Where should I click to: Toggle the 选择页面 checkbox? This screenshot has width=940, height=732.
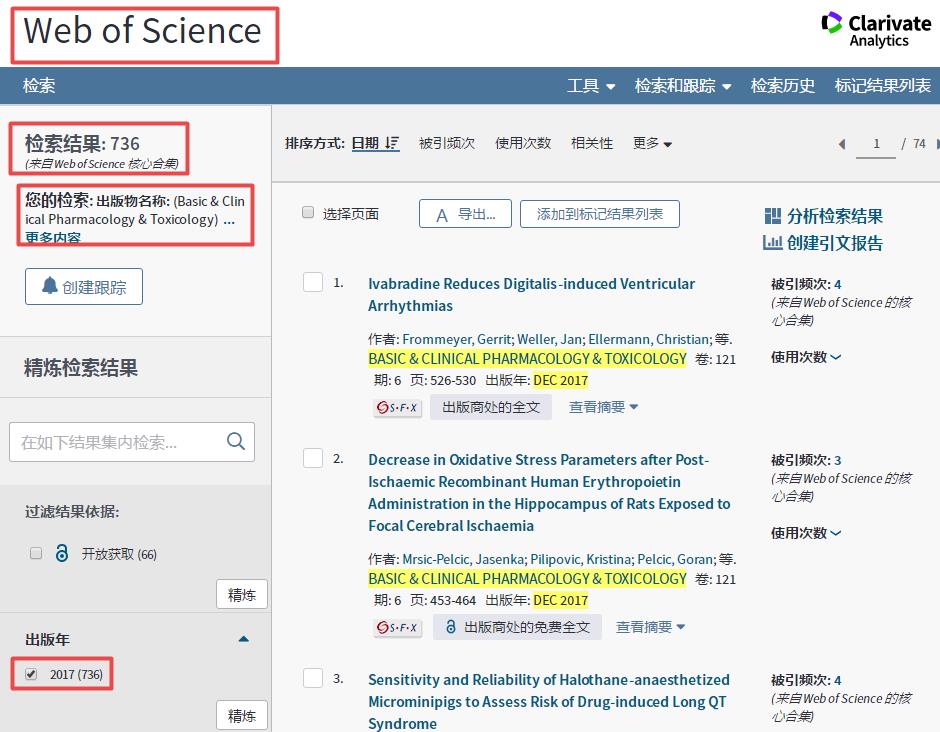[x=308, y=213]
